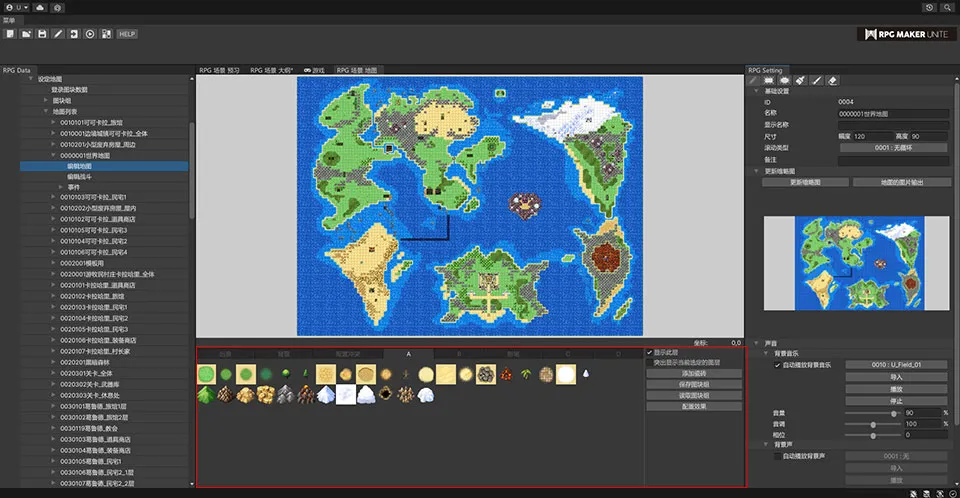Collapse the 0000001世界地图 tree node
Viewport: 960px width, 498px height.
click(x=53, y=156)
